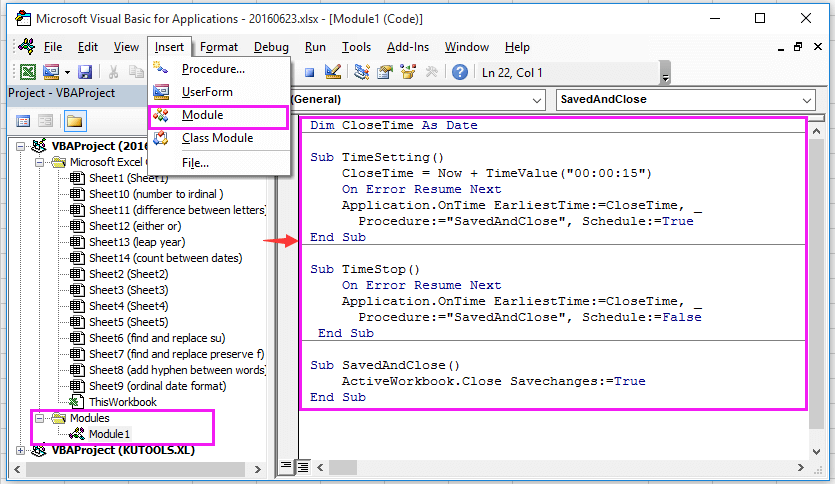Select Module1 in the project tree

109,434
